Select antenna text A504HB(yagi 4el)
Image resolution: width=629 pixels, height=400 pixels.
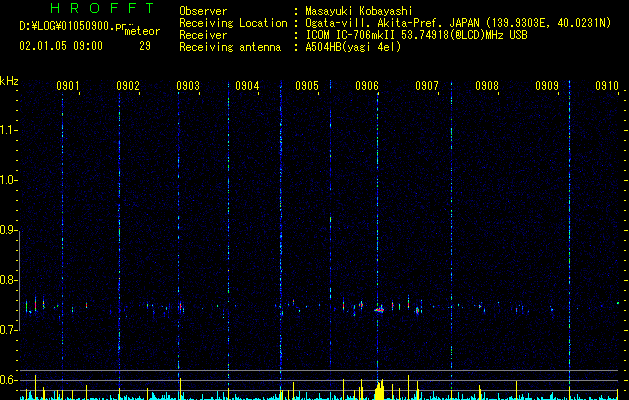tap(353, 47)
